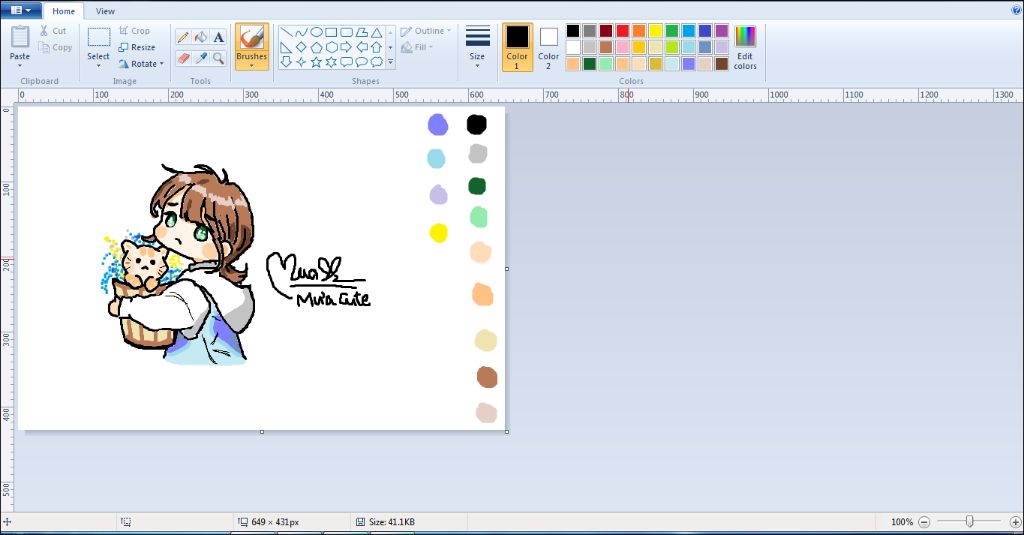This screenshot has width=1024, height=535.
Task: Click the Paste clipboard icon
Action: coord(20,37)
